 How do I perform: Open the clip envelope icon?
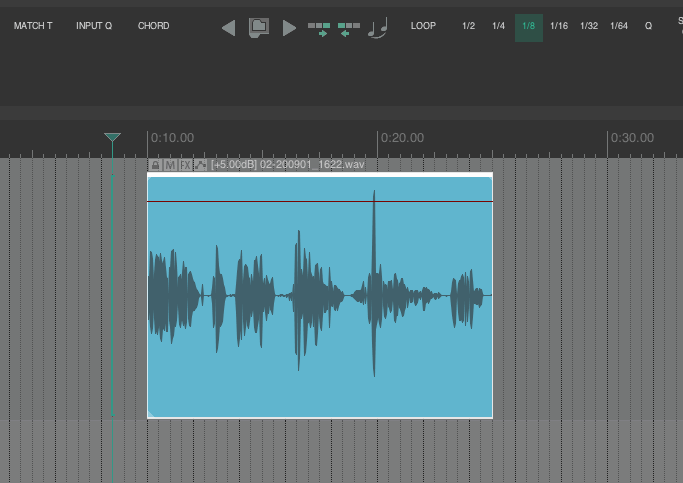[200, 165]
